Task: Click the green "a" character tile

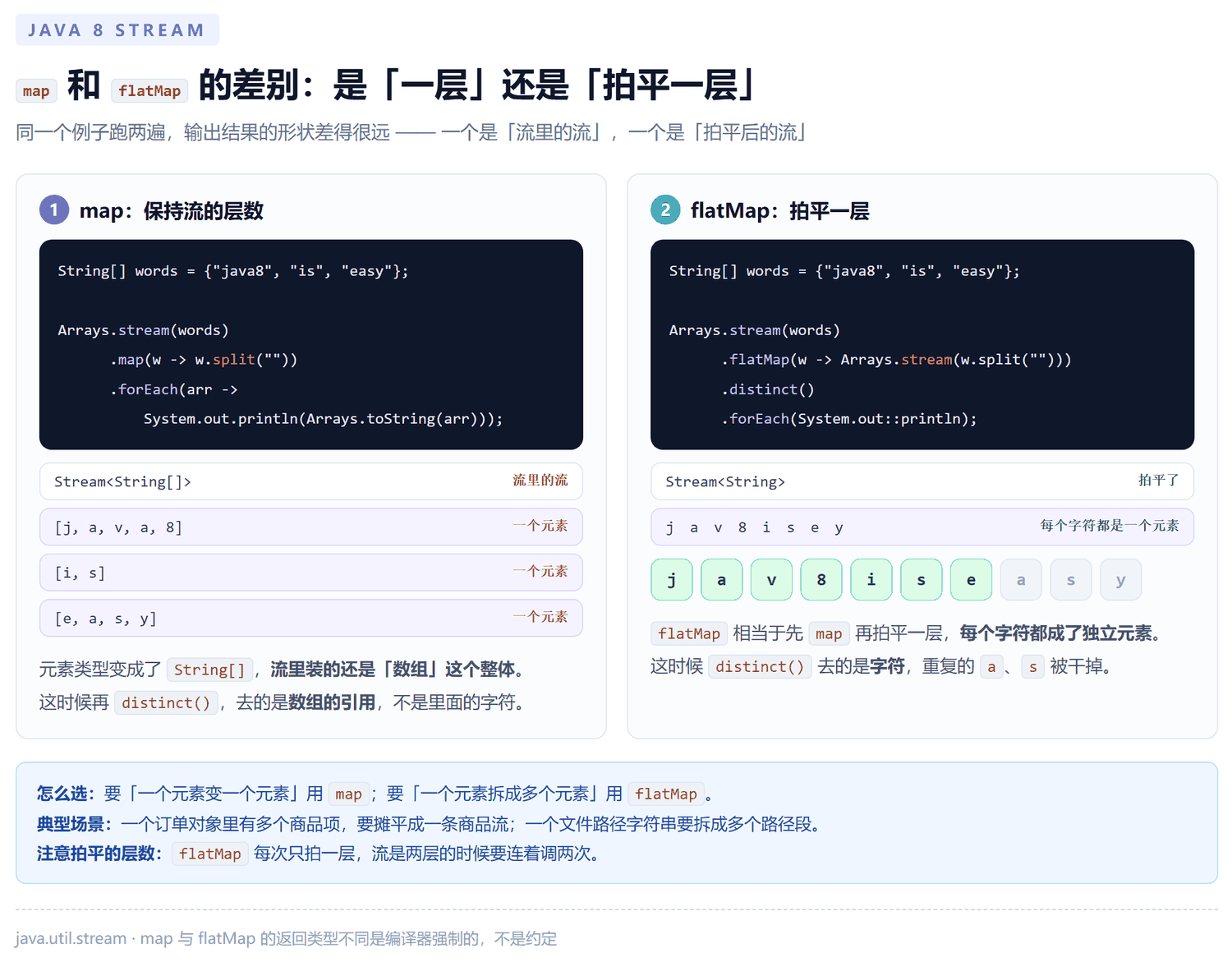Action: tap(722, 580)
